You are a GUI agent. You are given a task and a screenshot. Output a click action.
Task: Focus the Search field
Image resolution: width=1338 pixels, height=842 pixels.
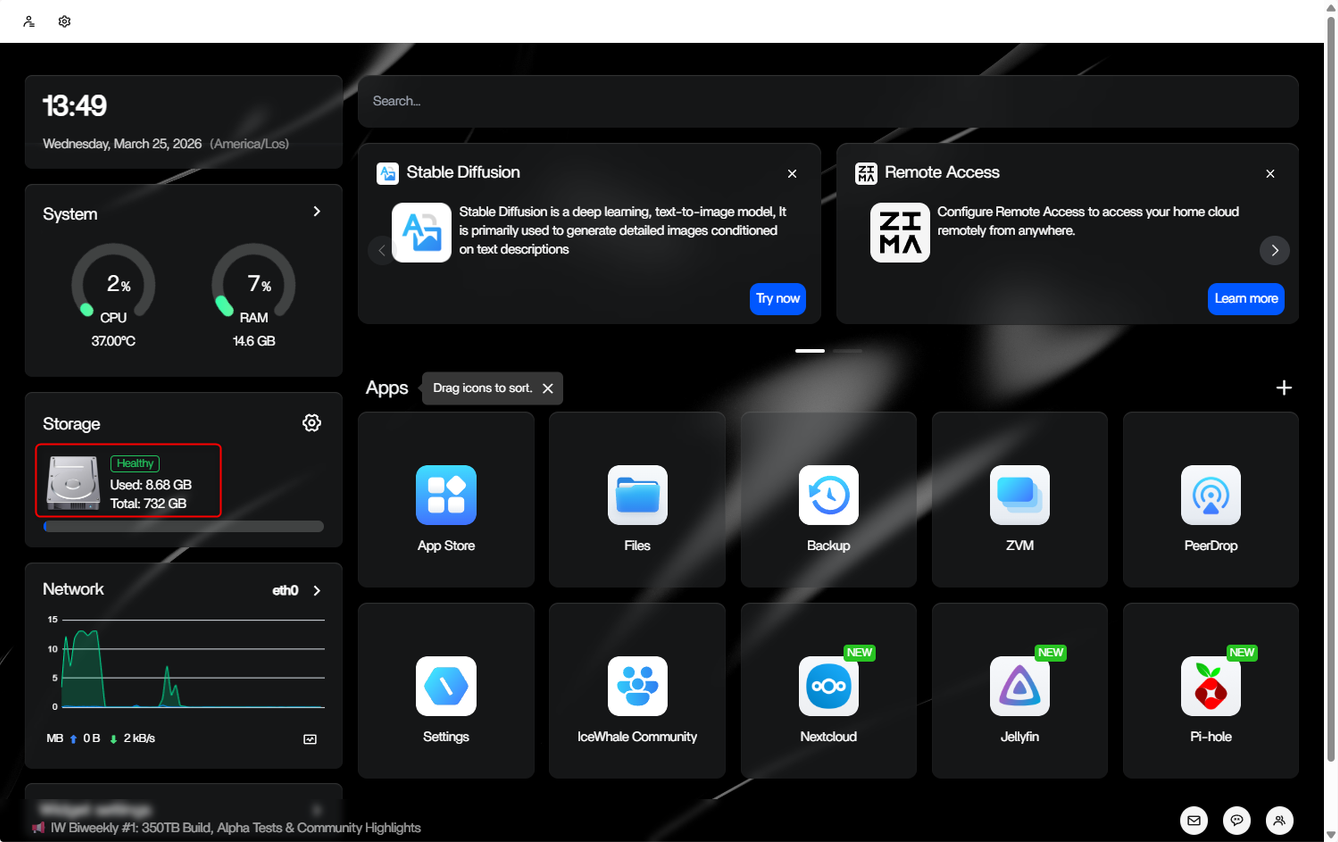[x=828, y=101]
